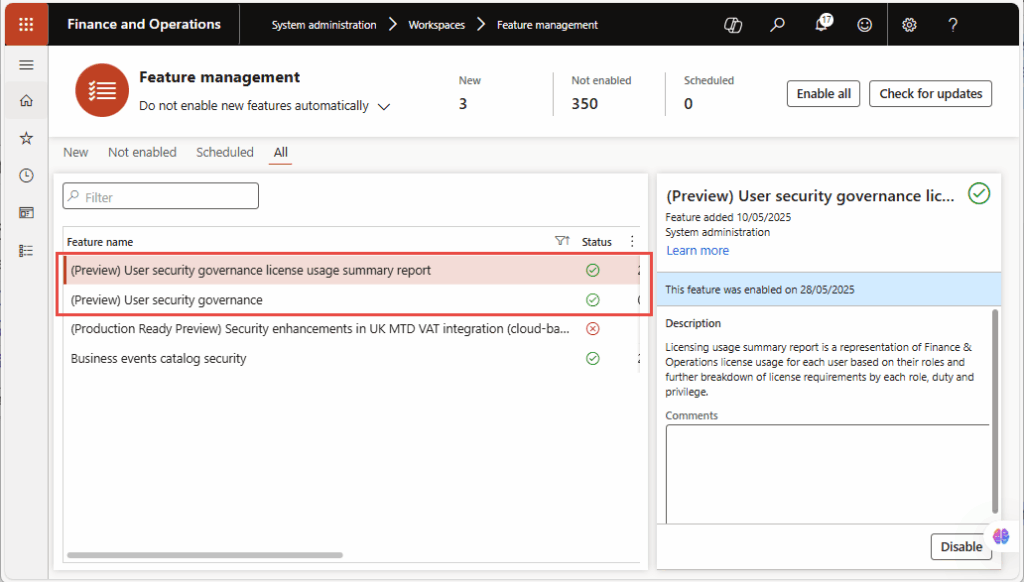Select the All tab
This screenshot has height=582, width=1024.
pos(281,152)
